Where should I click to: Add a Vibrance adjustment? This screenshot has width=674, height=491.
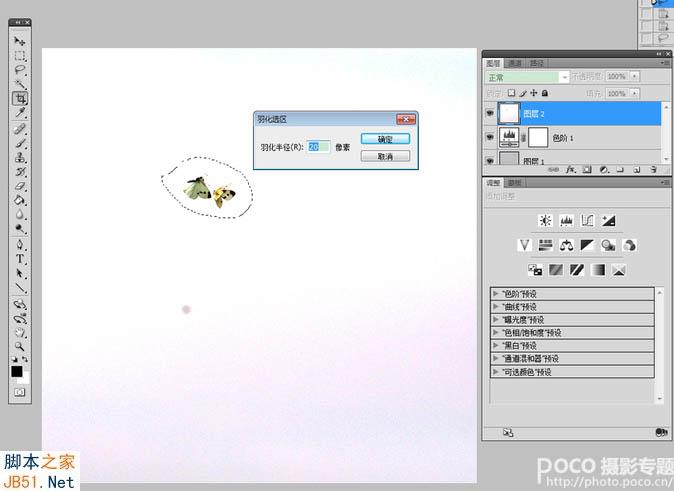[x=524, y=246]
